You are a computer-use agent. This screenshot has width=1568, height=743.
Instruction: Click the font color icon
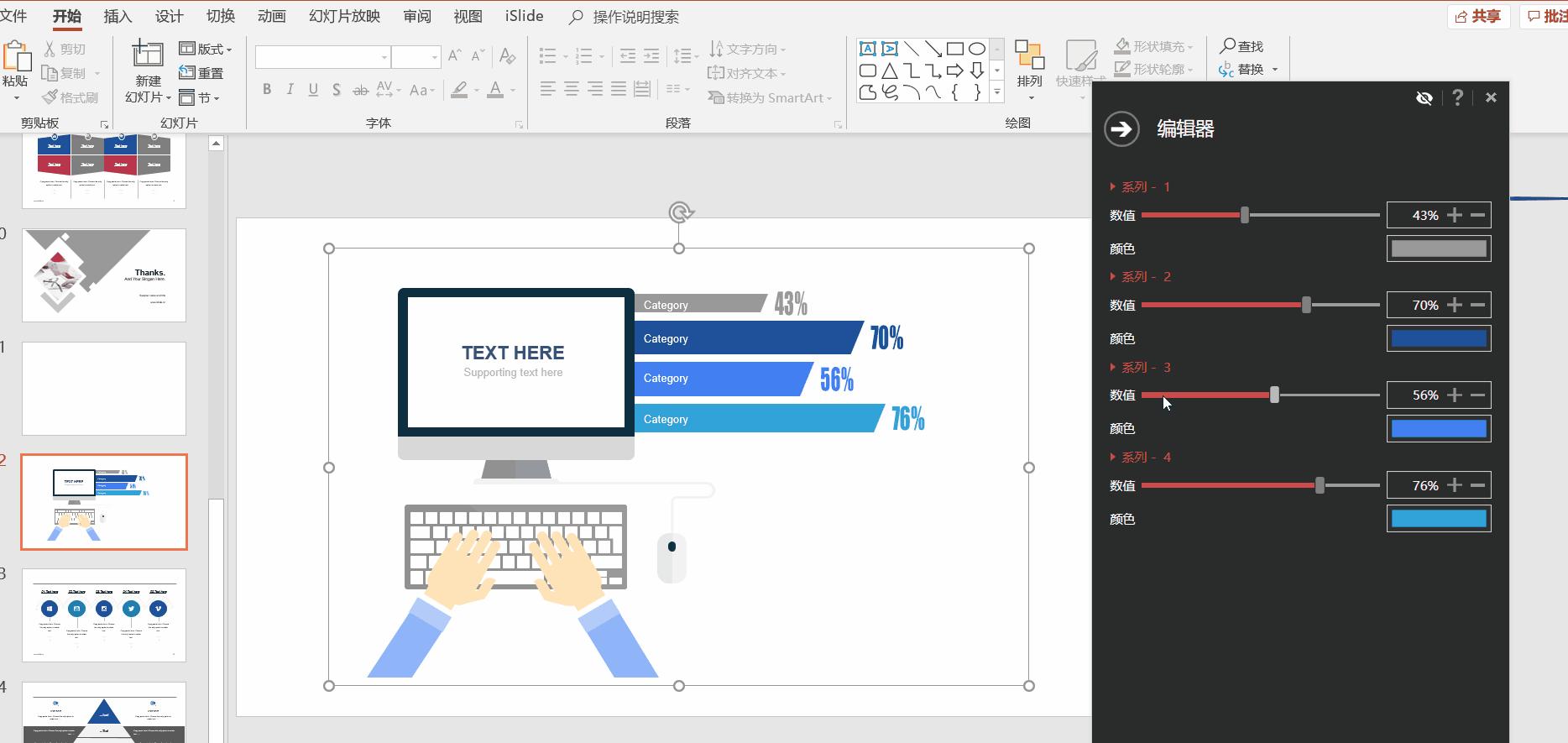pyautogui.click(x=495, y=90)
